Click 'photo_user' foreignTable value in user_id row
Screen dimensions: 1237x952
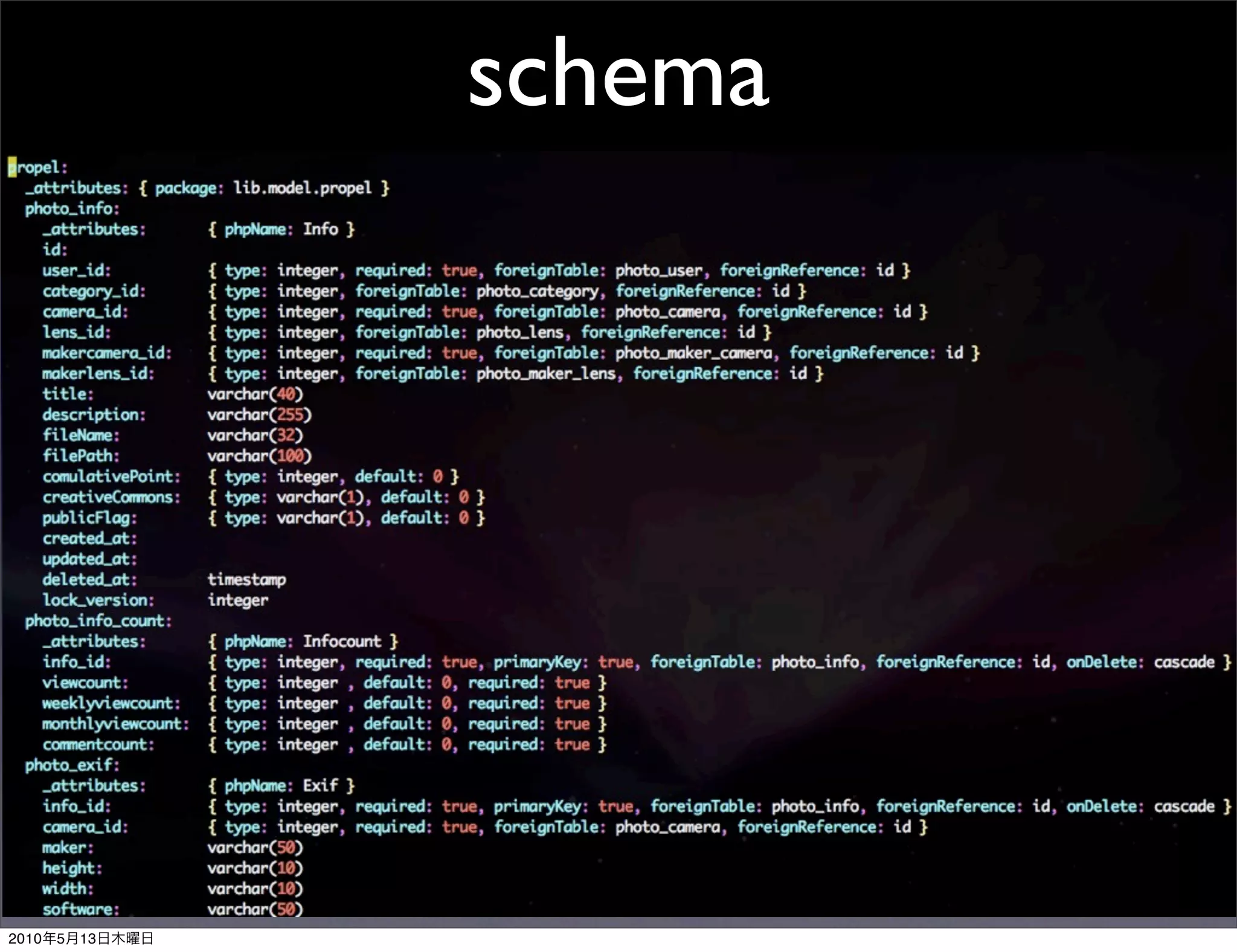[658, 271]
